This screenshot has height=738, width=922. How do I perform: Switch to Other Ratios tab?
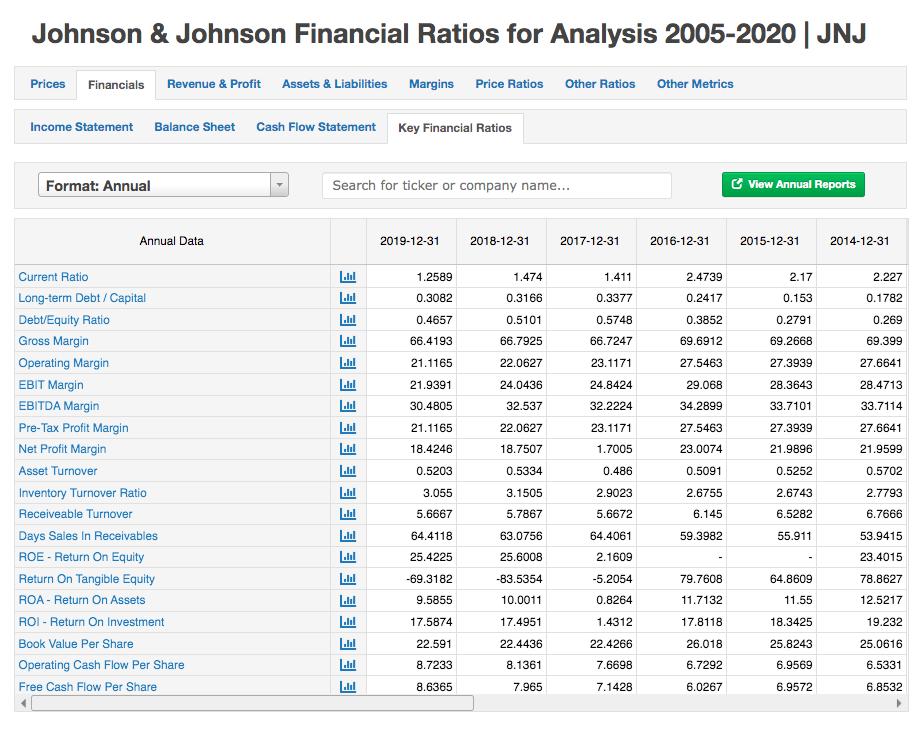coord(600,84)
